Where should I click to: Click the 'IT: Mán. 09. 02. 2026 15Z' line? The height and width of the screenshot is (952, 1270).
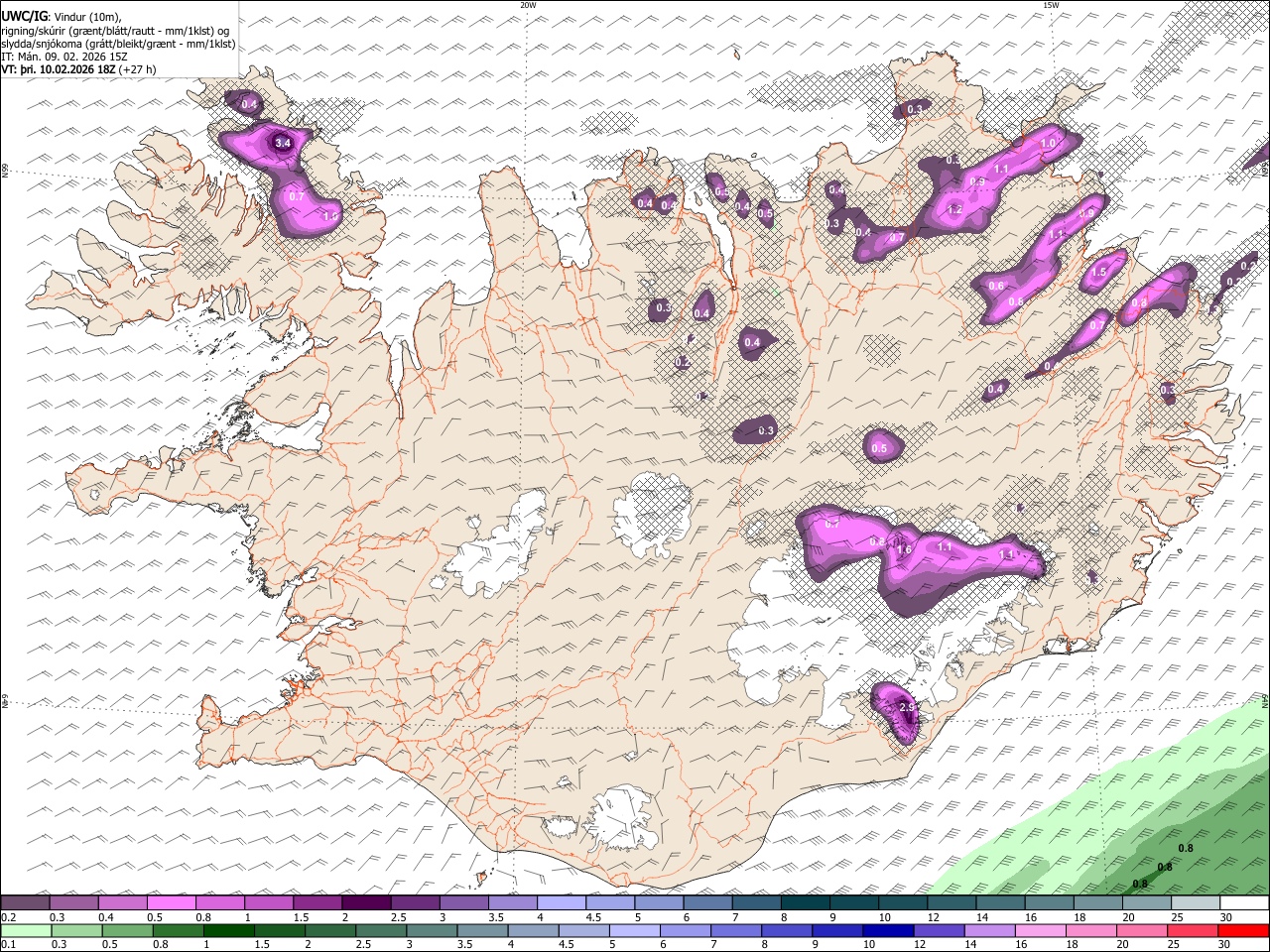point(66,58)
